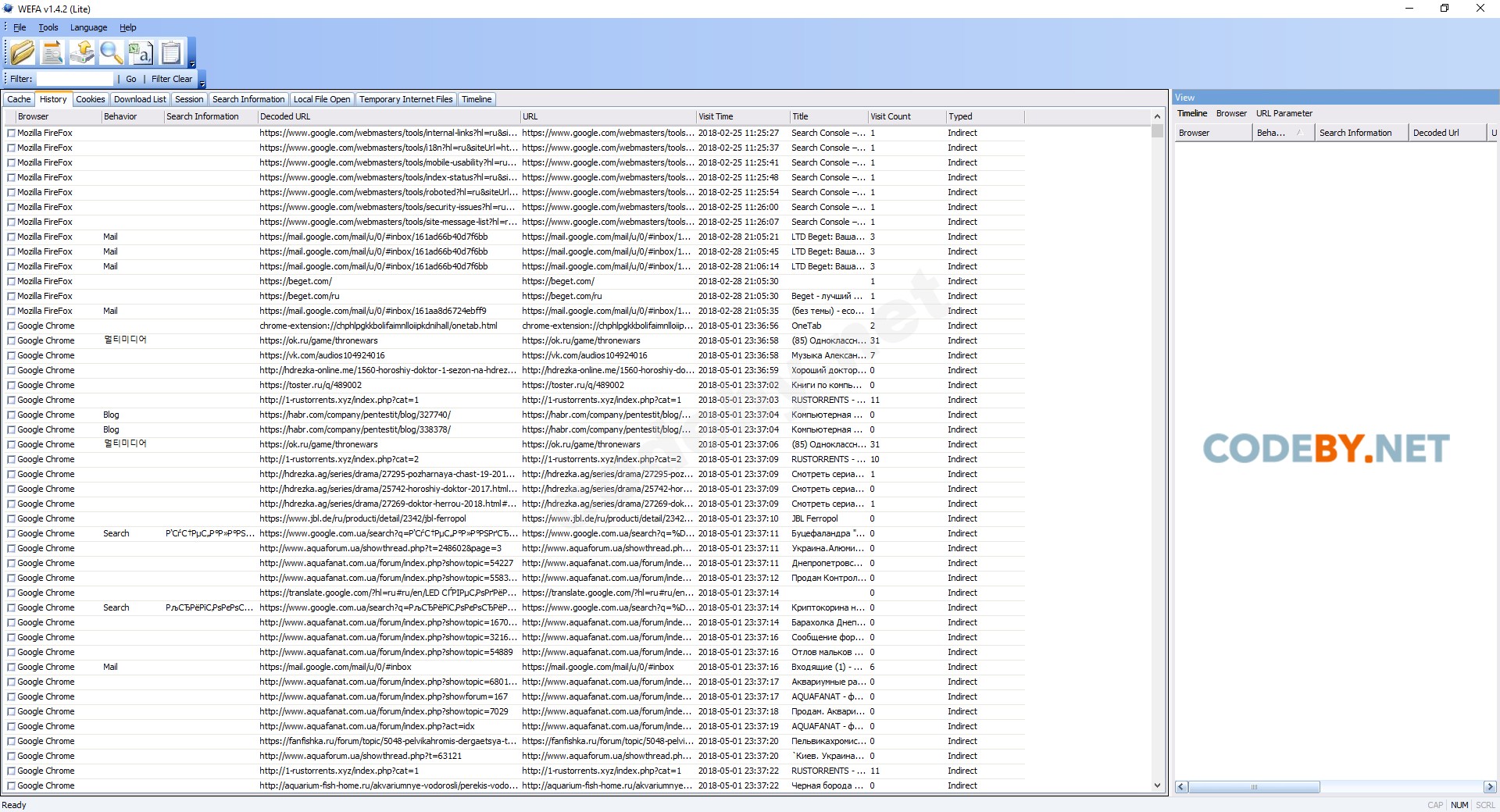Click the View panel horizontal scrollbar thumb
The height and width of the screenshot is (812, 1500).
tap(1254, 787)
